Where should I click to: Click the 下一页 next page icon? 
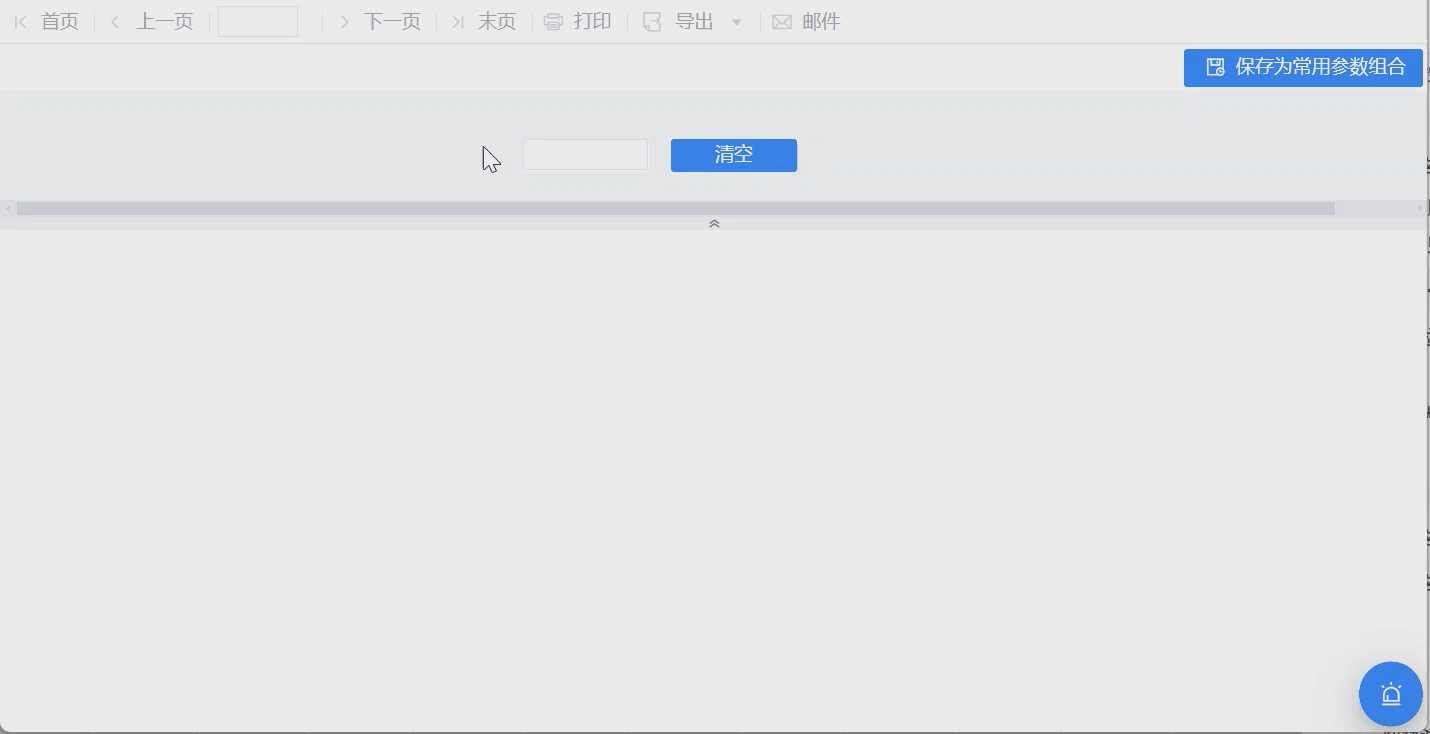tap(344, 21)
